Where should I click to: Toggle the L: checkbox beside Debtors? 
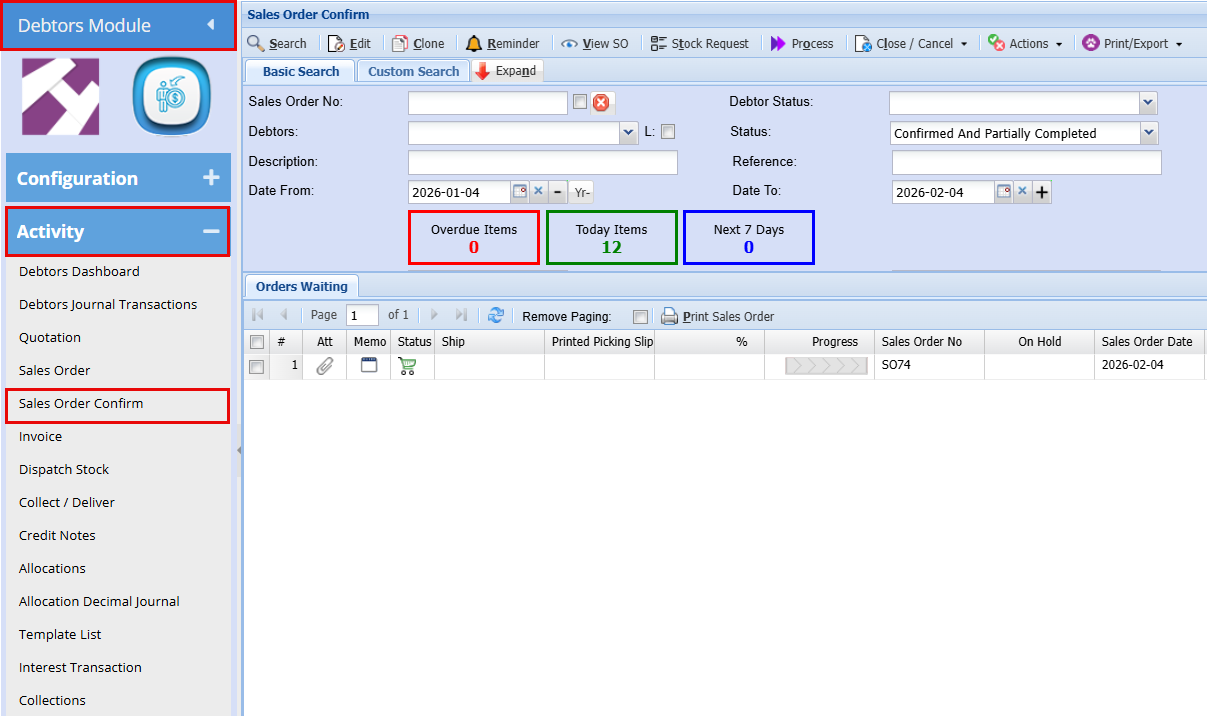(x=668, y=132)
